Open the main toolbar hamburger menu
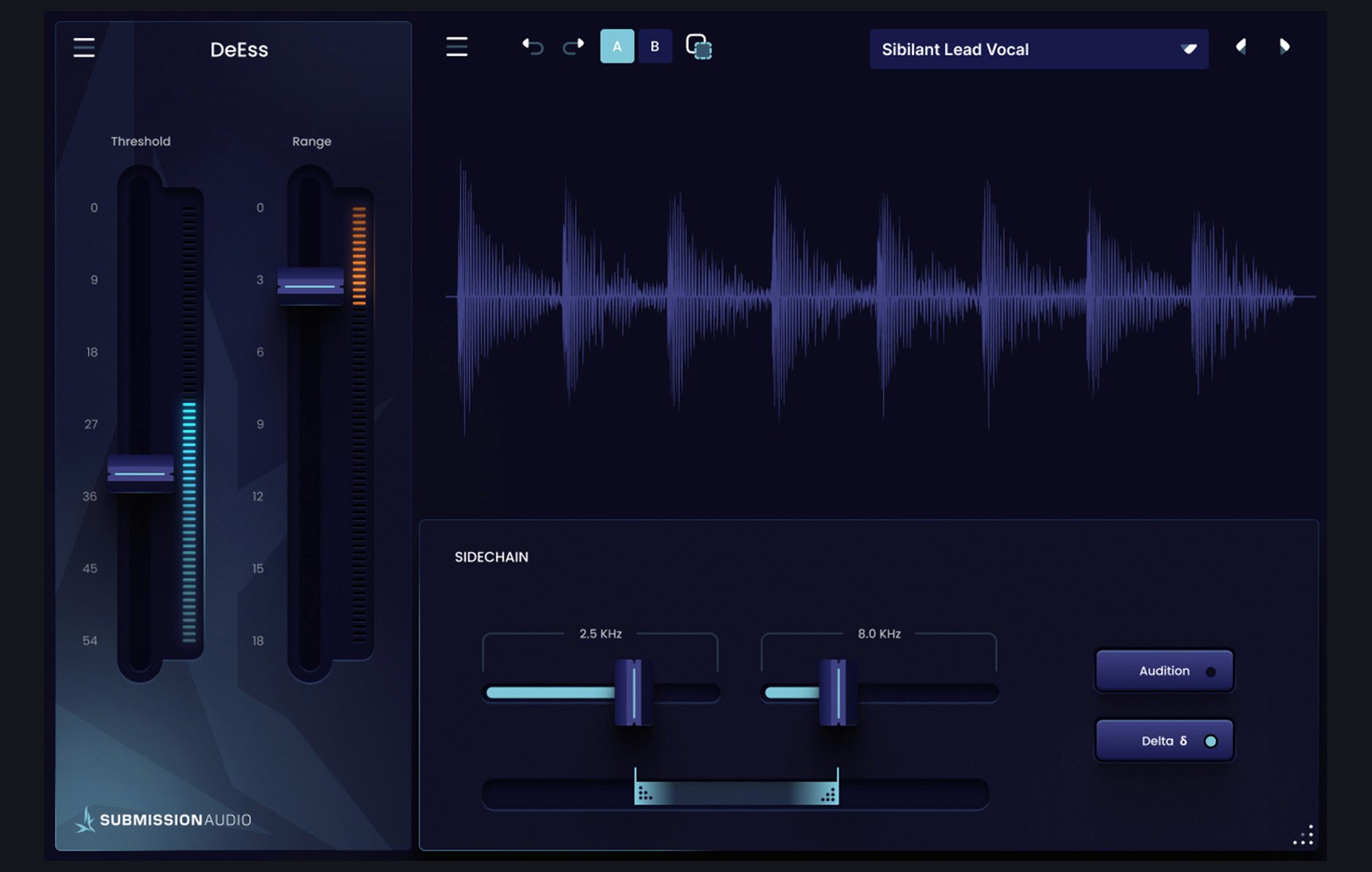Image resolution: width=1372 pixels, height=872 pixels. pyautogui.click(x=456, y=47)
